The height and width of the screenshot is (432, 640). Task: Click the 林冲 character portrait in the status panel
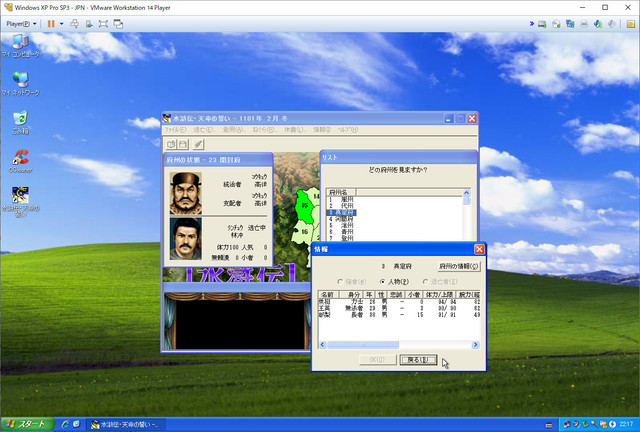[186, 239]
